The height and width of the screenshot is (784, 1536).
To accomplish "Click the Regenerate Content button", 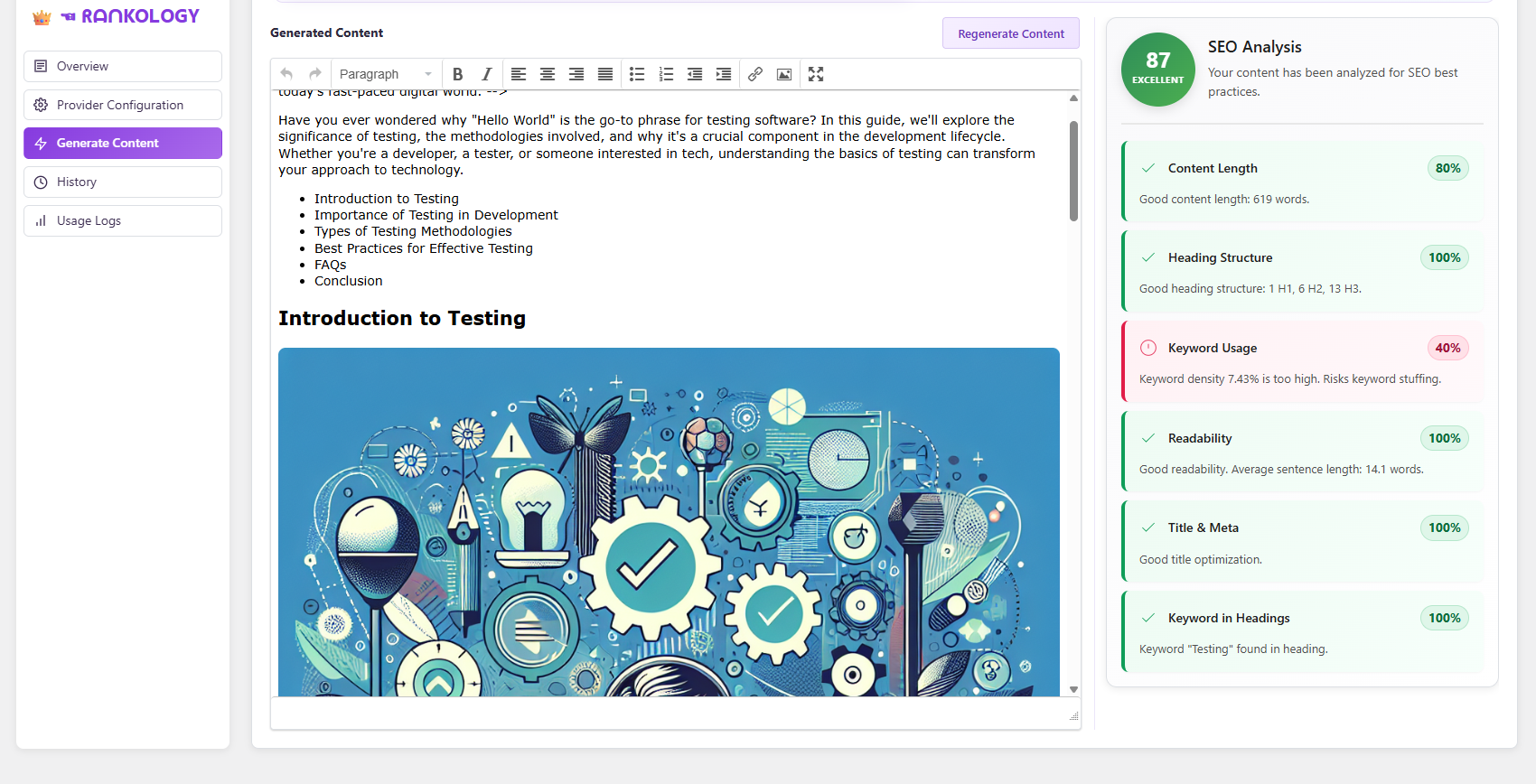I will (1010, 33).
